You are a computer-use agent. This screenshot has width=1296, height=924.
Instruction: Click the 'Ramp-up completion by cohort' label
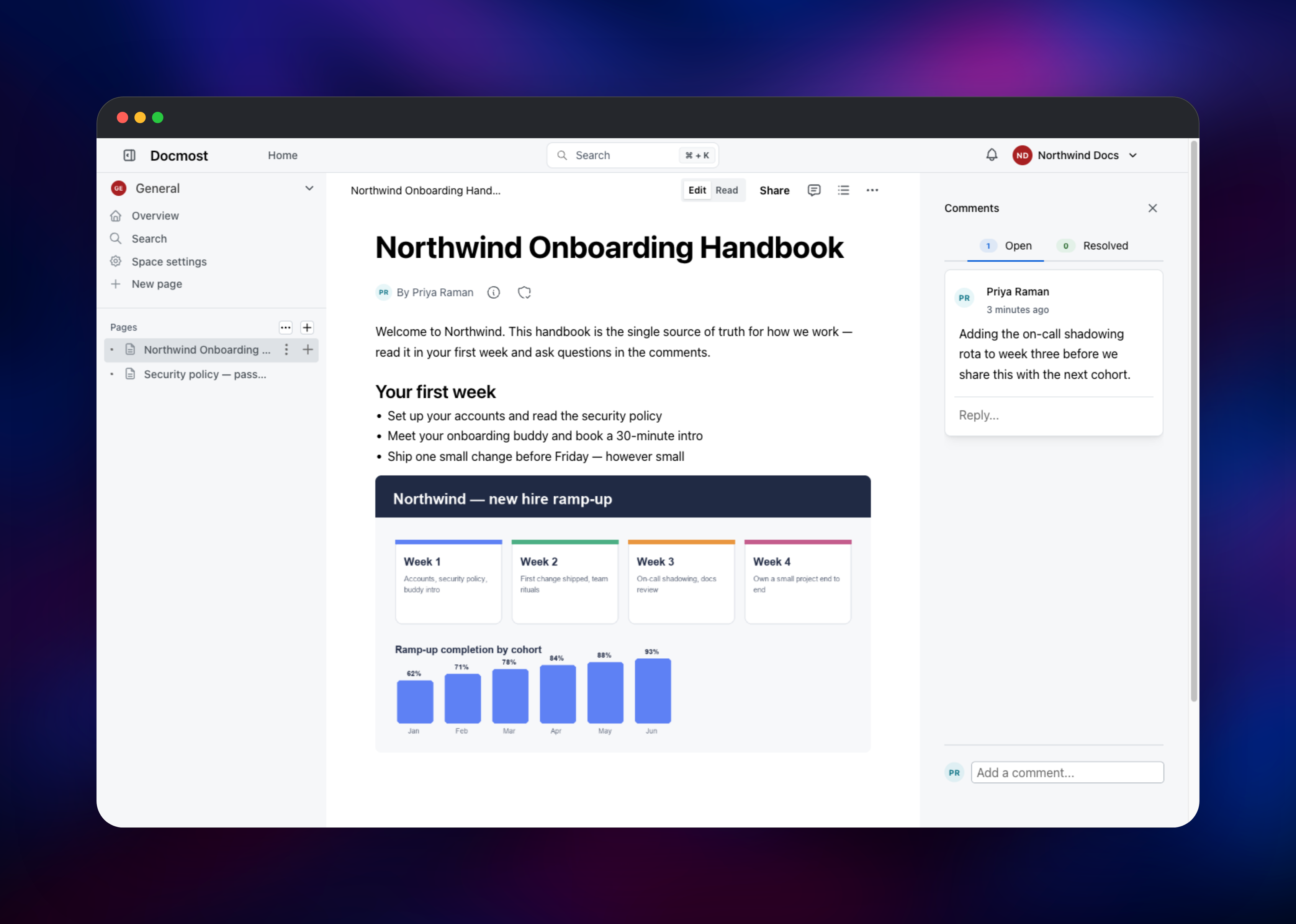click(468, 649)
